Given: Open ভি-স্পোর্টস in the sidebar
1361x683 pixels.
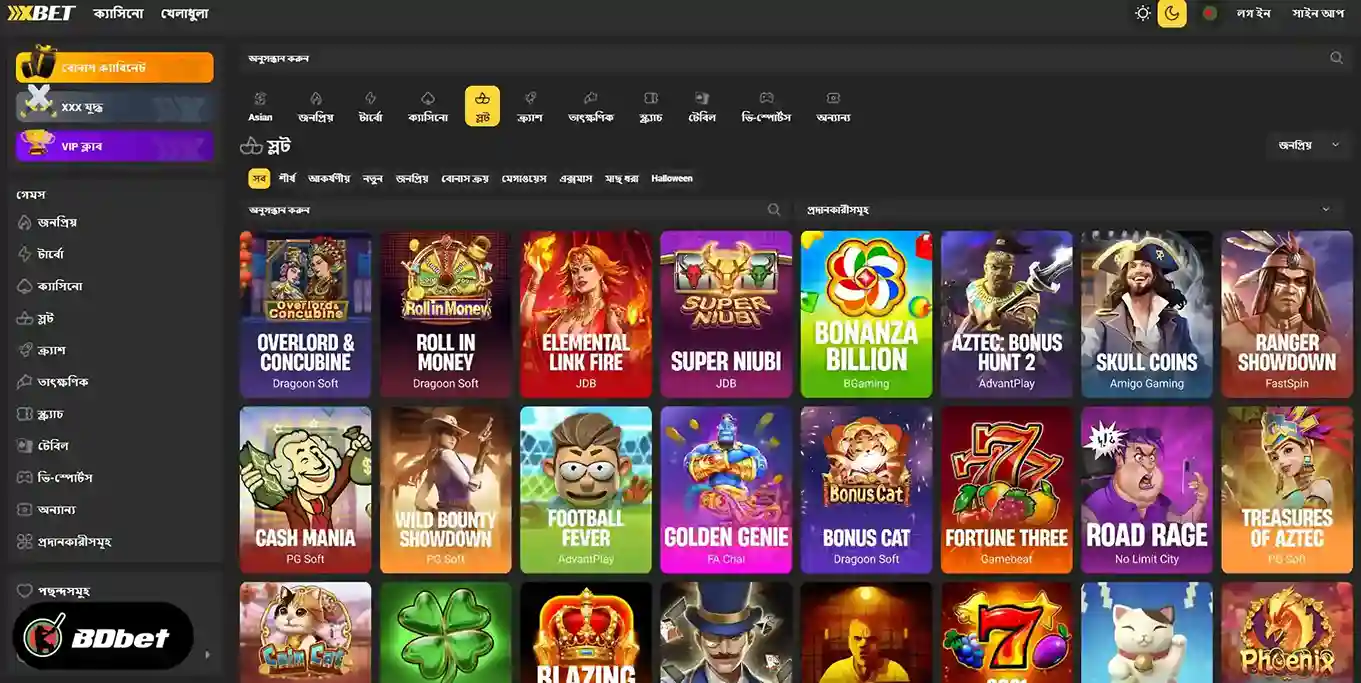Looking at the screenshot, I should (x=64, y=478).
